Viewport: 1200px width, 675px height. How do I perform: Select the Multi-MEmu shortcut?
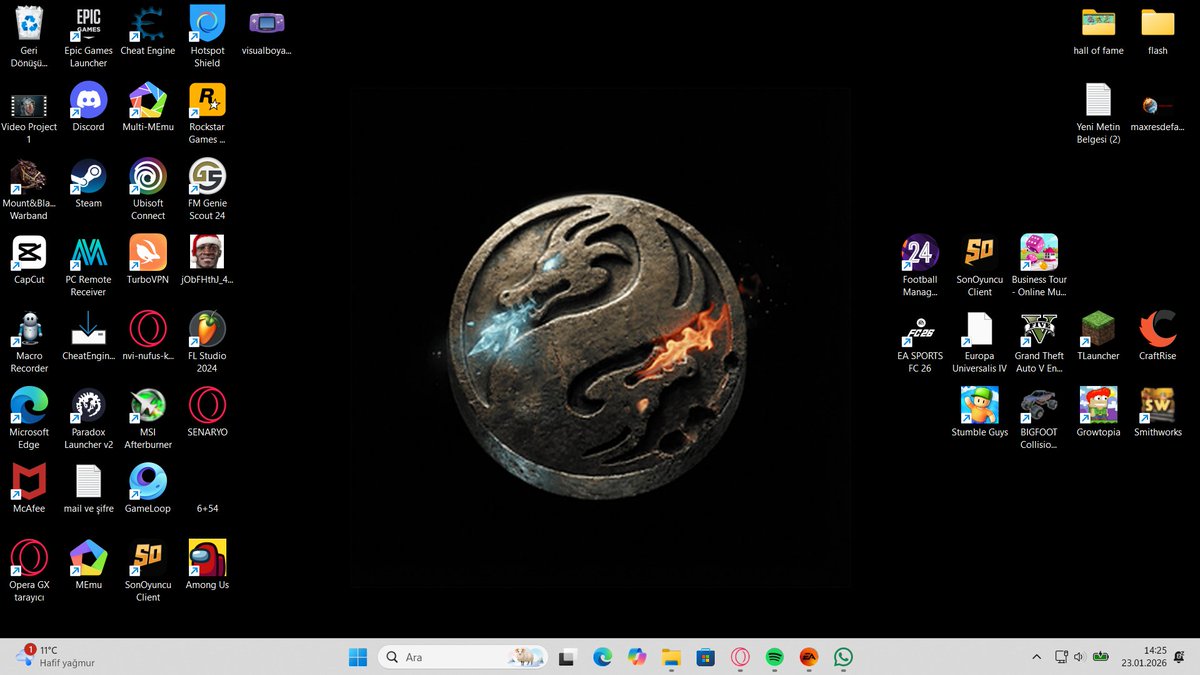[x=148, y=106]
